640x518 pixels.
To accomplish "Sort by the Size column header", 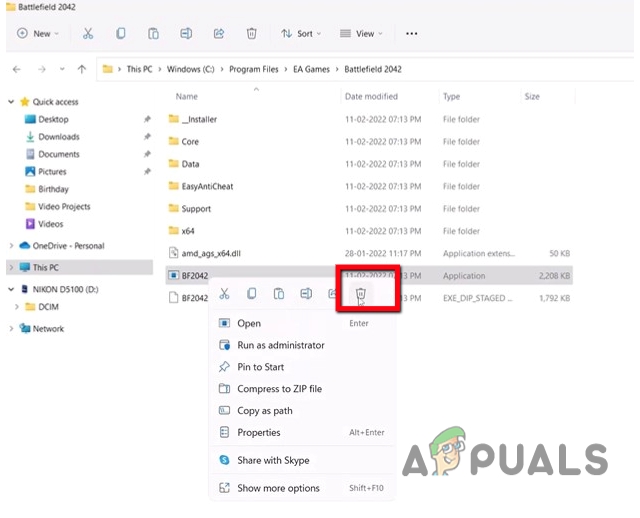I will coord(532,97).
